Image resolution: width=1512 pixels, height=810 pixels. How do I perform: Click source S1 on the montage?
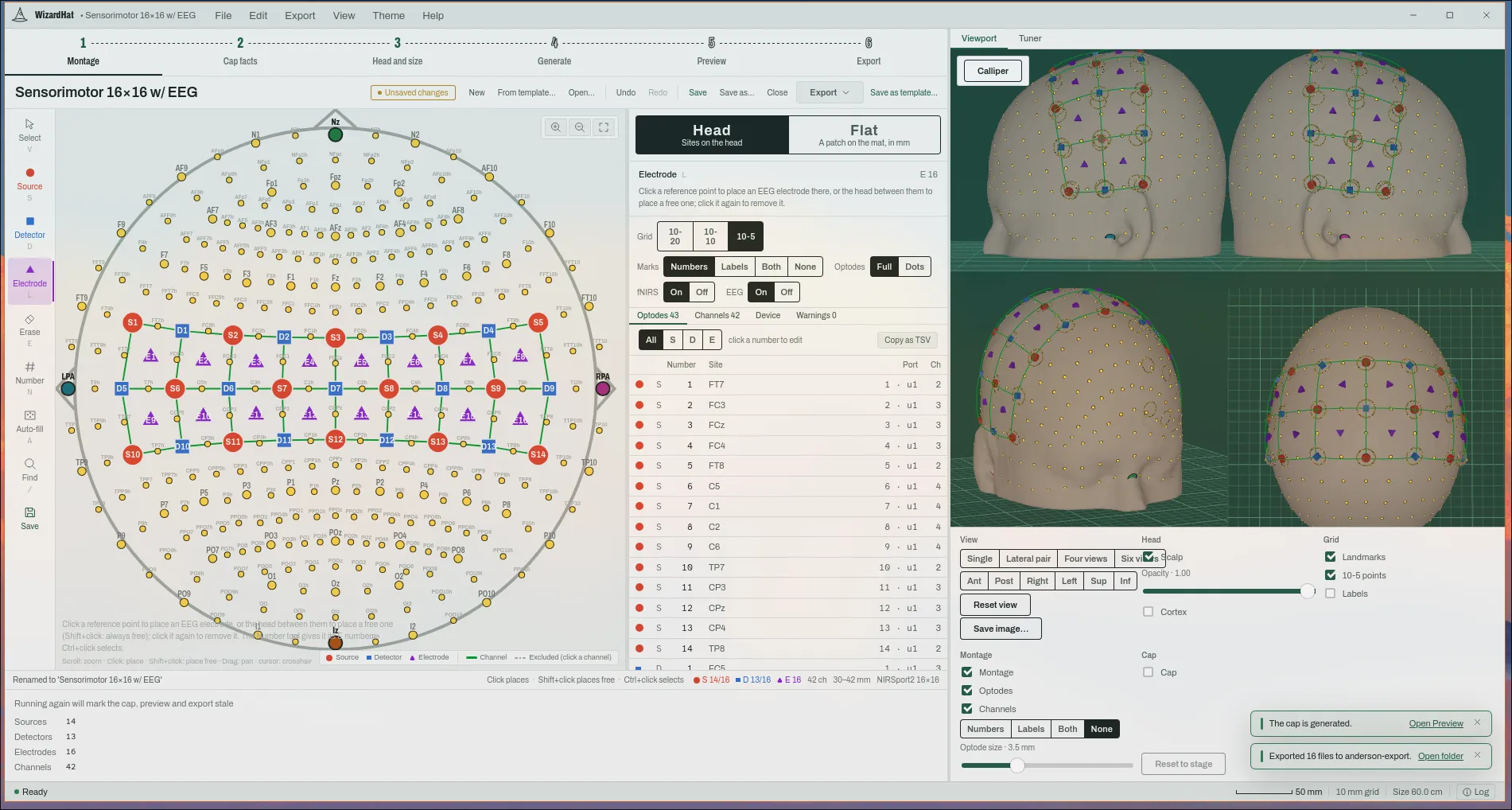pyautogui.click(x=133, y=322)
